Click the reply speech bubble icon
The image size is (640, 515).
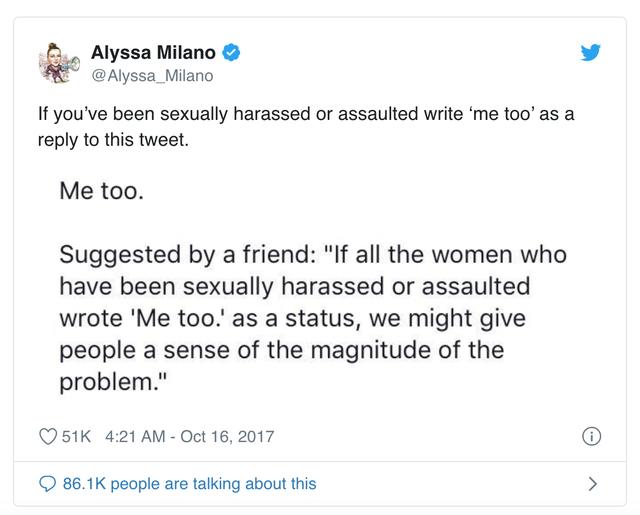[47, 484]
